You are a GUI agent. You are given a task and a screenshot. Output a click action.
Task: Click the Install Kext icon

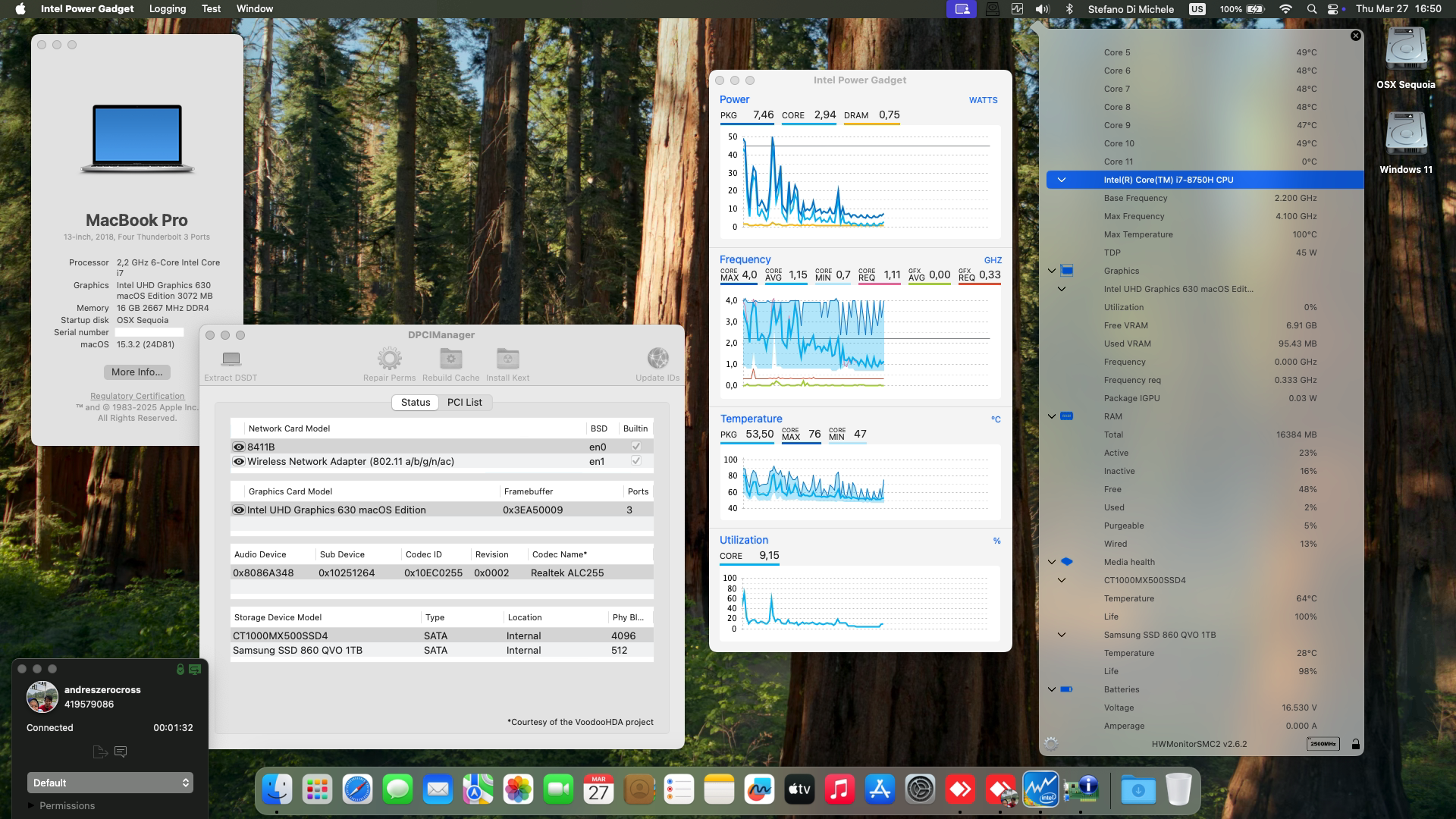507,360
